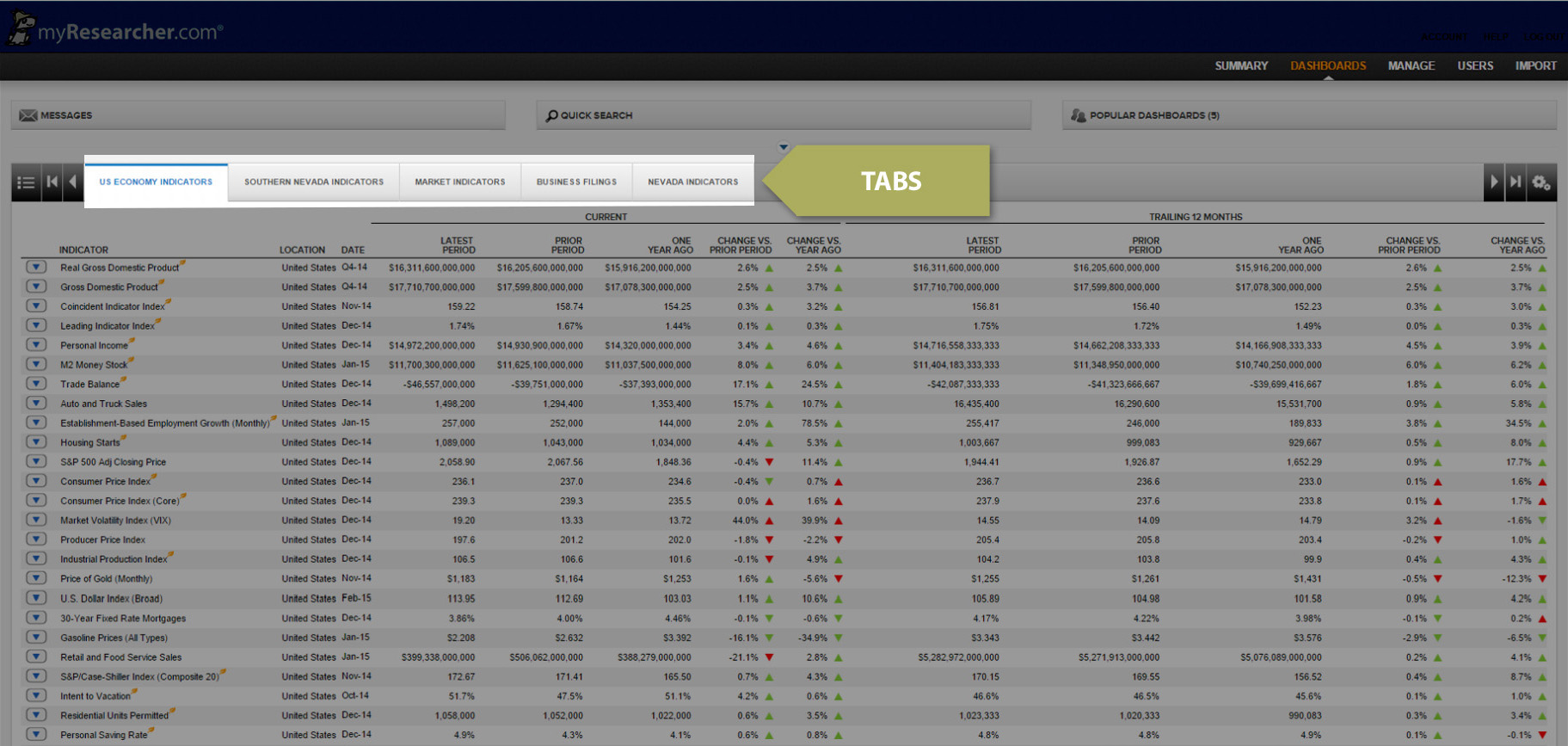Click the Date column header
The height and width of the screenshot is (746, 1568).
353,250
